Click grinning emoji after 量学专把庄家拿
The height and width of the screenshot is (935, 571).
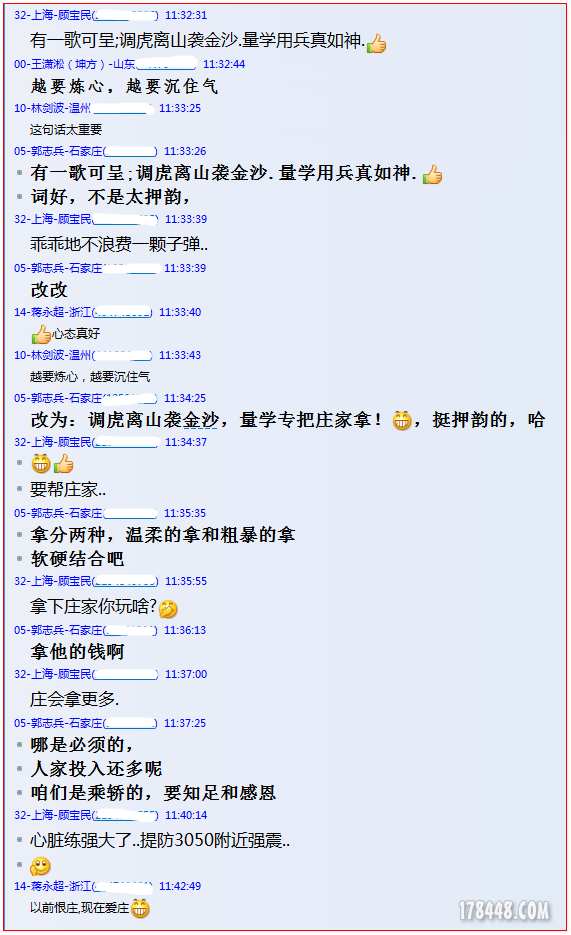(x=402, y=420)
